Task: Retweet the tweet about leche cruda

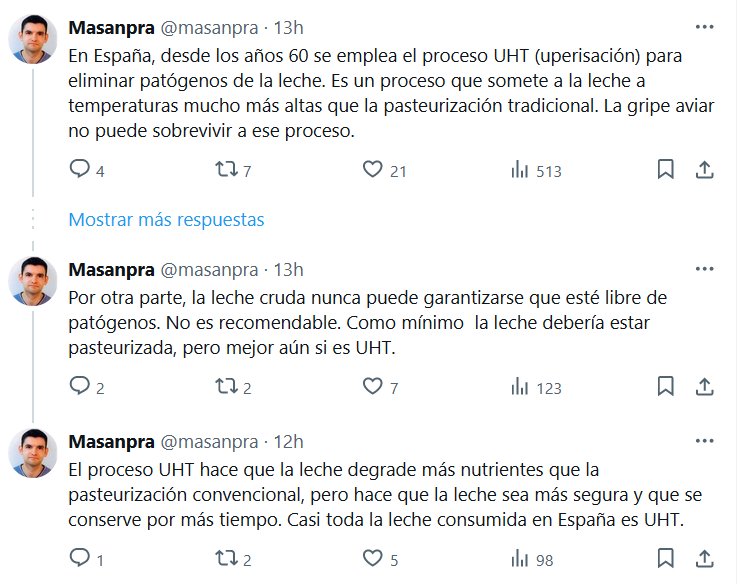Action: pyautogui.click(x=227, y=387)
